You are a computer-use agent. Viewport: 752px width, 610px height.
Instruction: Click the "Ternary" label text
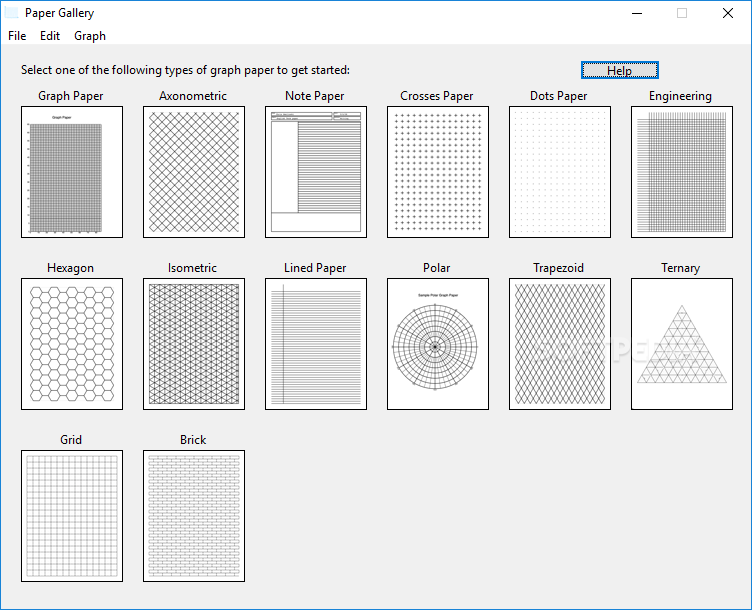[x=680, y=268]
